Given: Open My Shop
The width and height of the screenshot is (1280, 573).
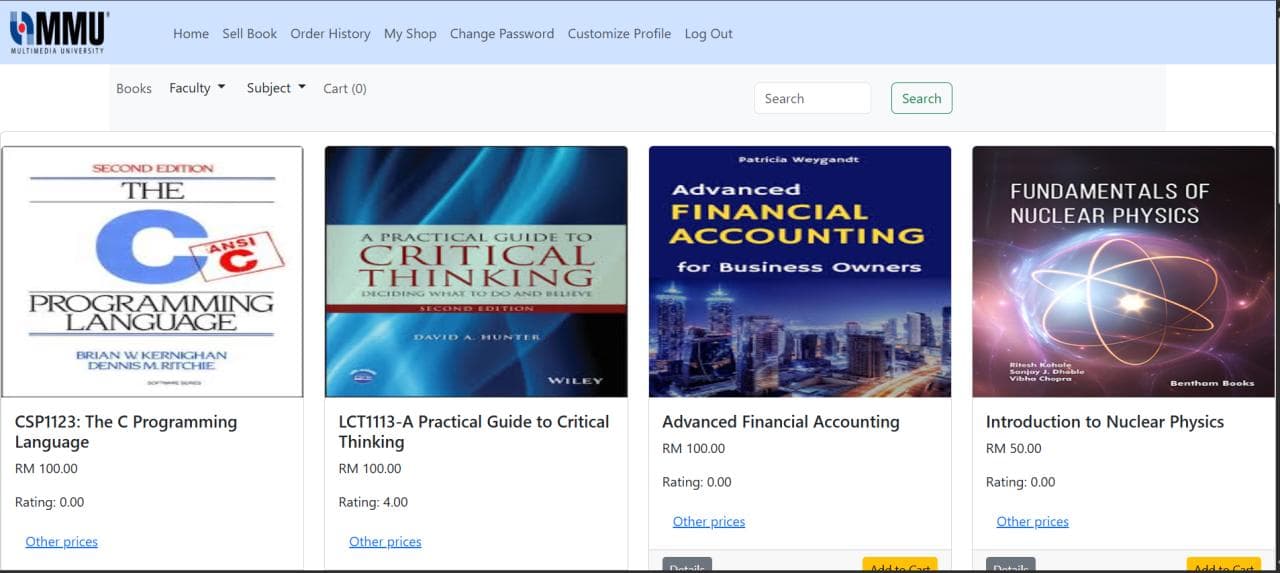Looking at the screenshot, I should [x=410, y=34].
